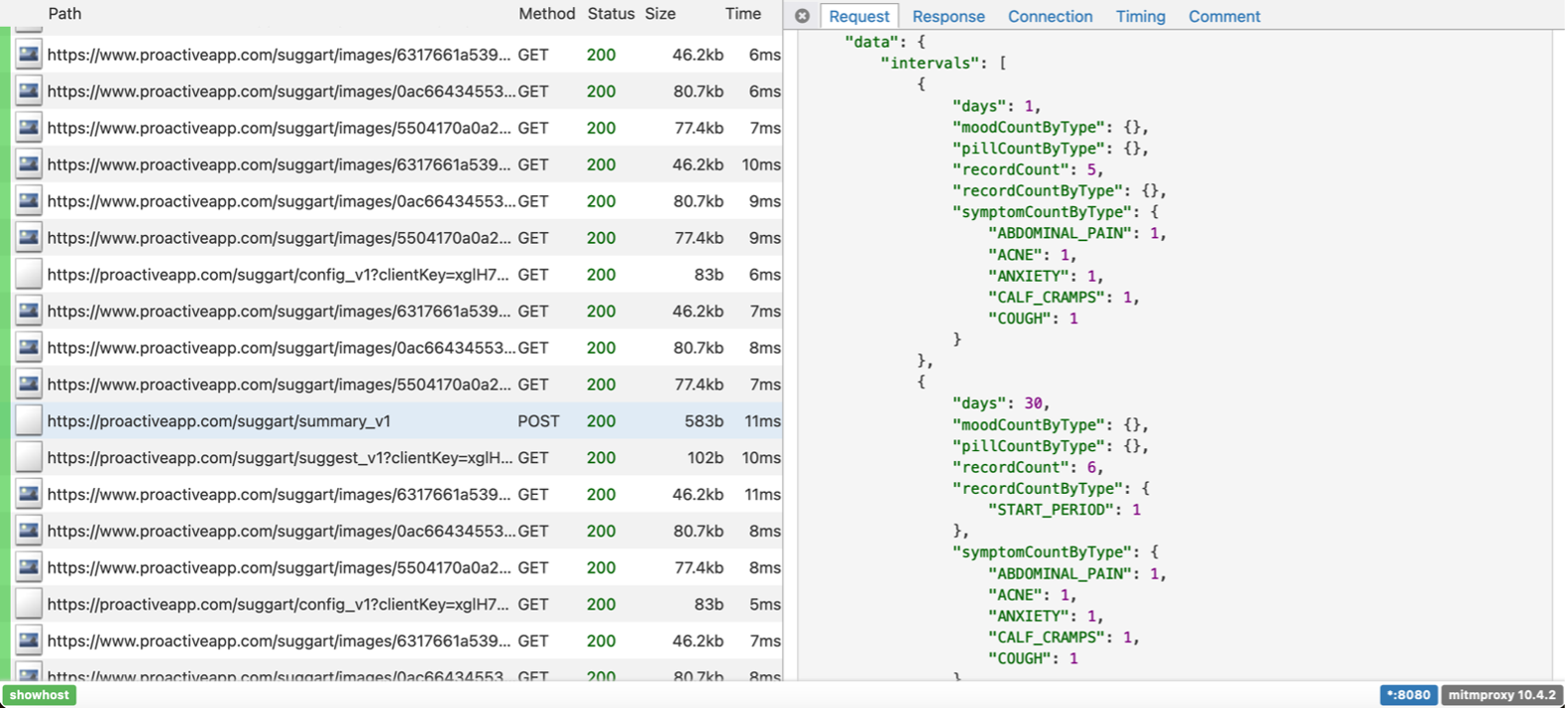1568x709 pixels.
Task: Click the showhost badge in the footer
Action: point(40,695)
